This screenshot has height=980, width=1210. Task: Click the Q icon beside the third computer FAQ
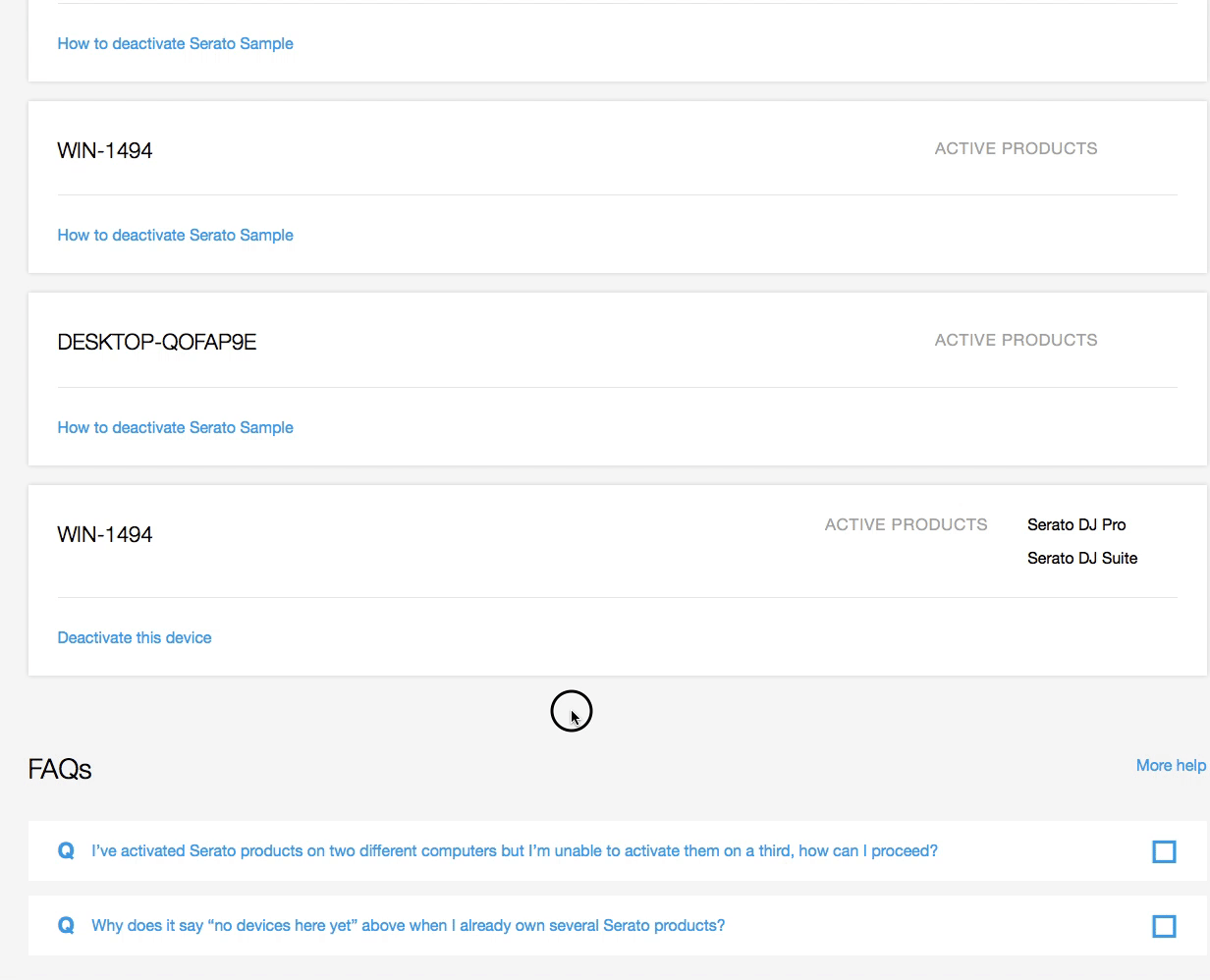[x=66, y=850]
